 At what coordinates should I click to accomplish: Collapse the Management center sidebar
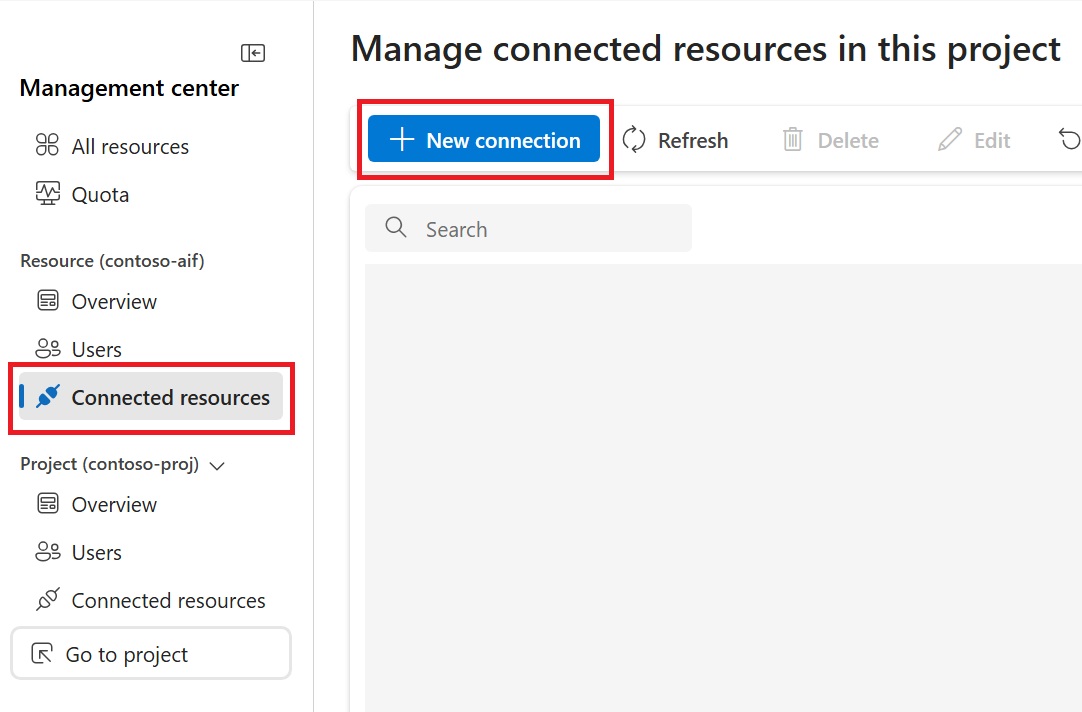pos(253,52)
